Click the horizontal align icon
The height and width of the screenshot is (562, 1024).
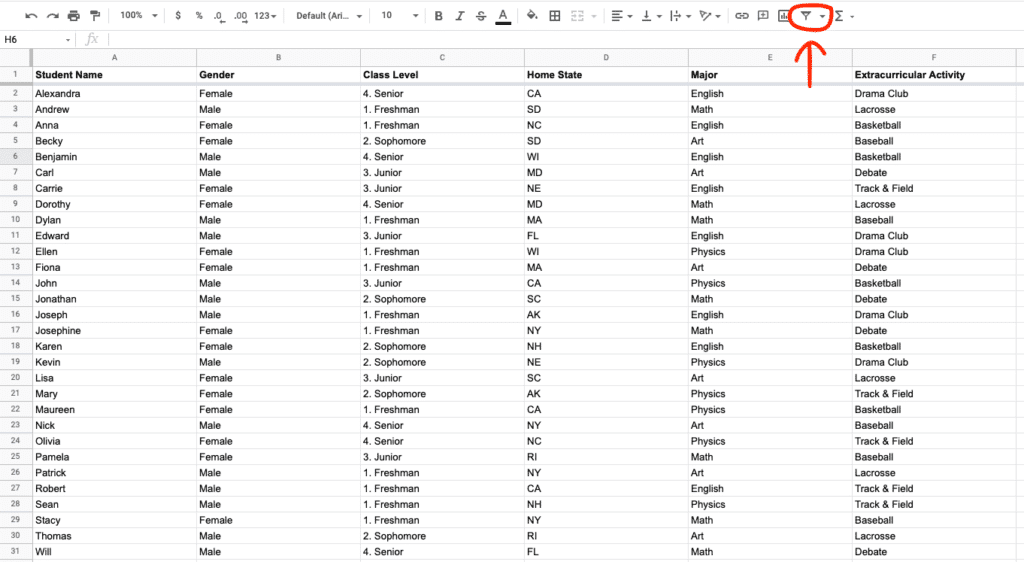pos(616,16)
